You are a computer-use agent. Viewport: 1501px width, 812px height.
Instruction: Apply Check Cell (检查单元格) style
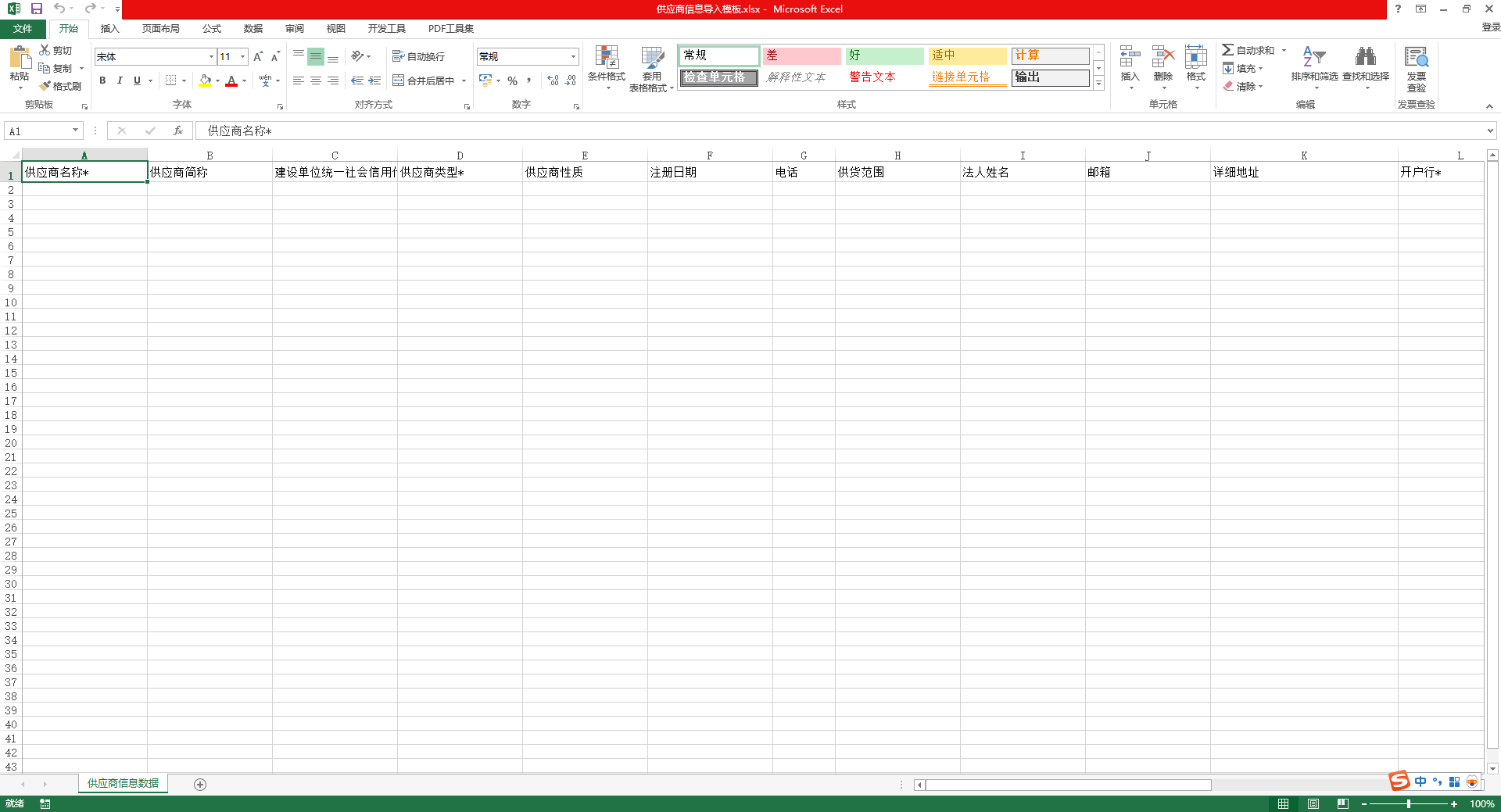[718, 77]
